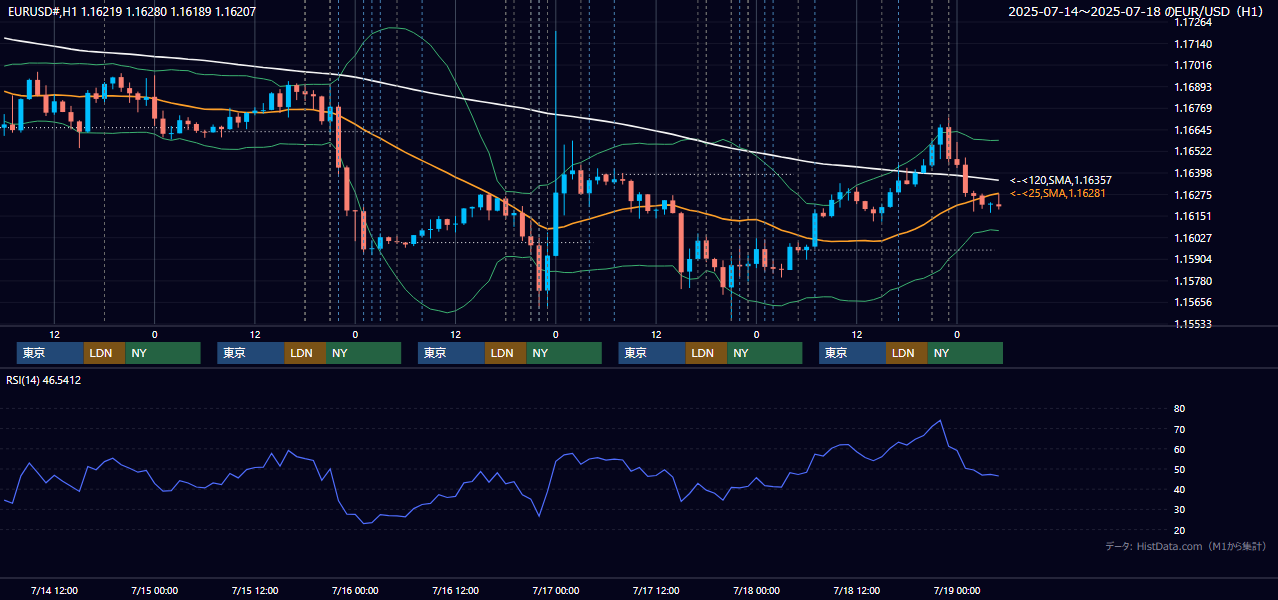Click the 1.17264 price axis label

1194,22
